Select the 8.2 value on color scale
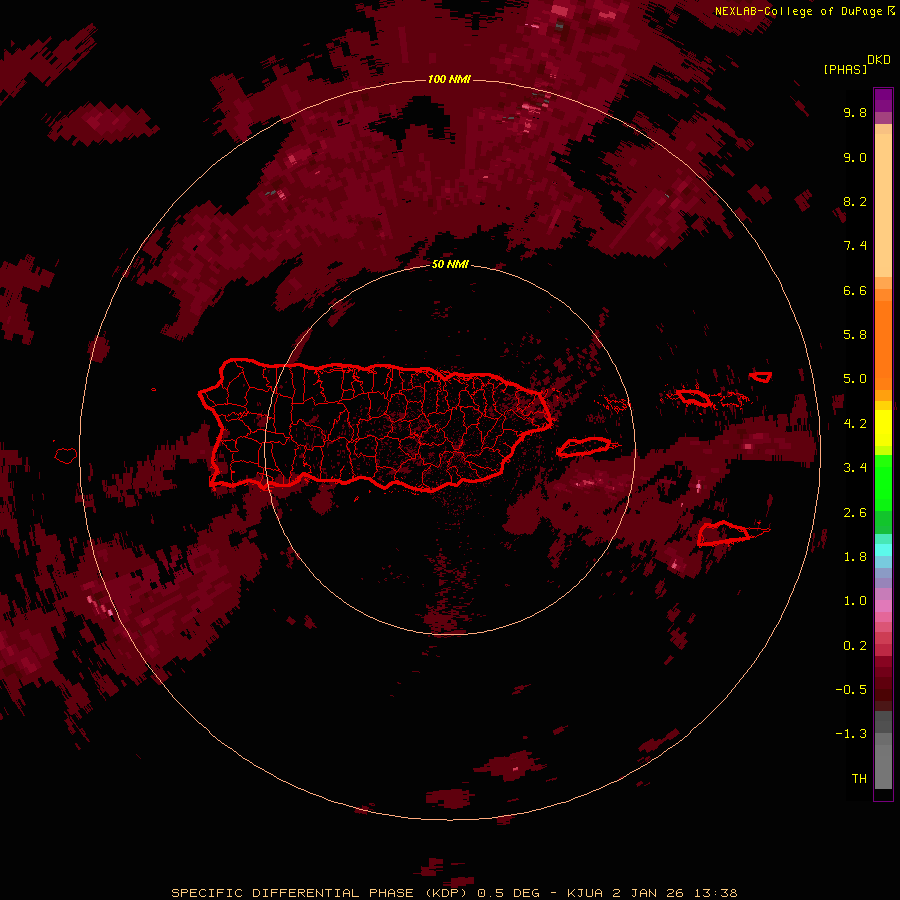Screen dimensions: 900x900 (855, 201)
